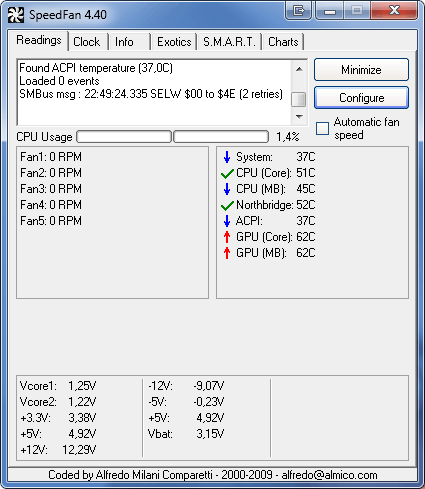The image size is (425, 489).
Task: Click the green checkmark next to Northbridge
Action: 227,205
